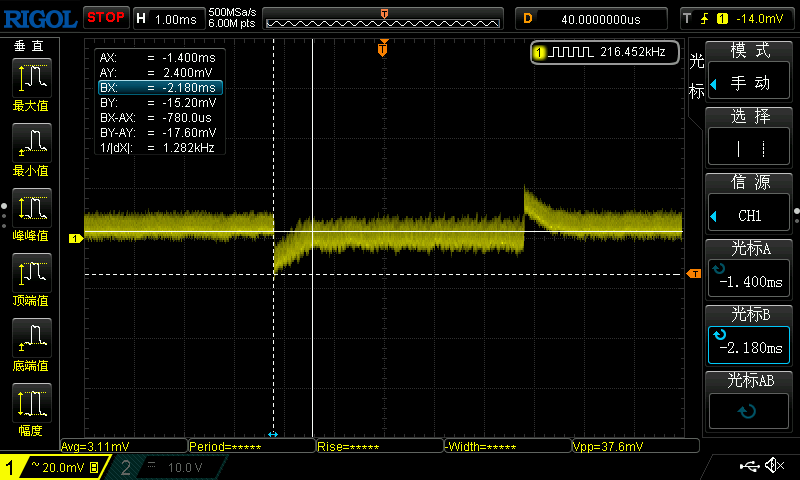This screenshot has width=800, height=480.
Task: Click the Vpp=37.6mV measurement
Action: (x=636, y=447)
